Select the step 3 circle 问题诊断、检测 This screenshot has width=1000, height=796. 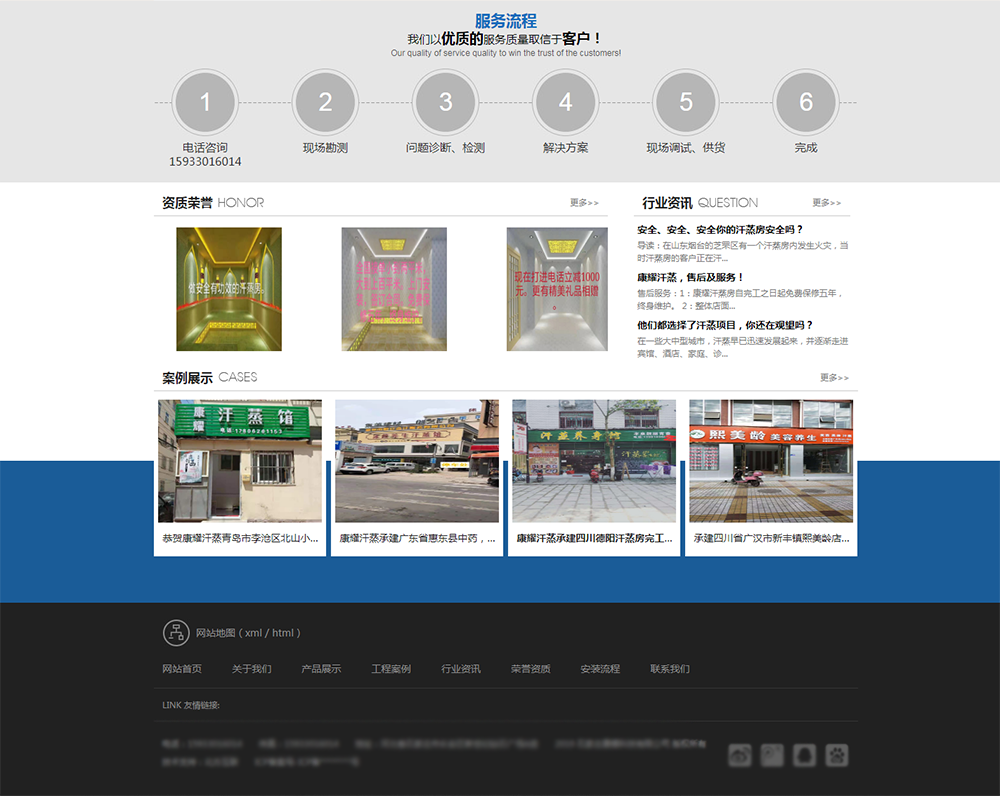pos(445,102)
